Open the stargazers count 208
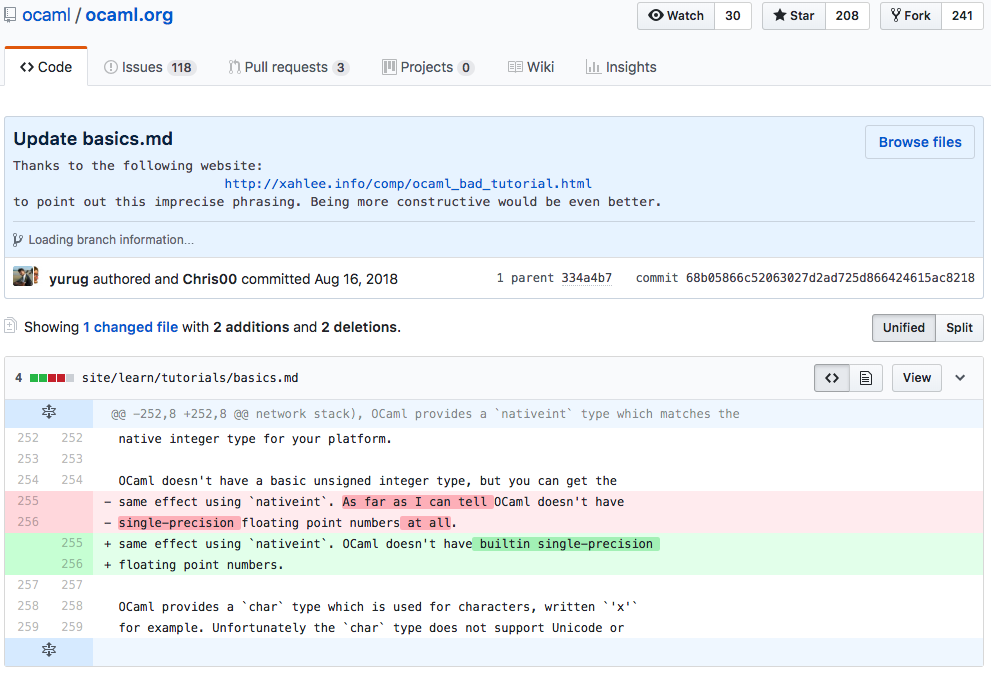 point(847,16)
